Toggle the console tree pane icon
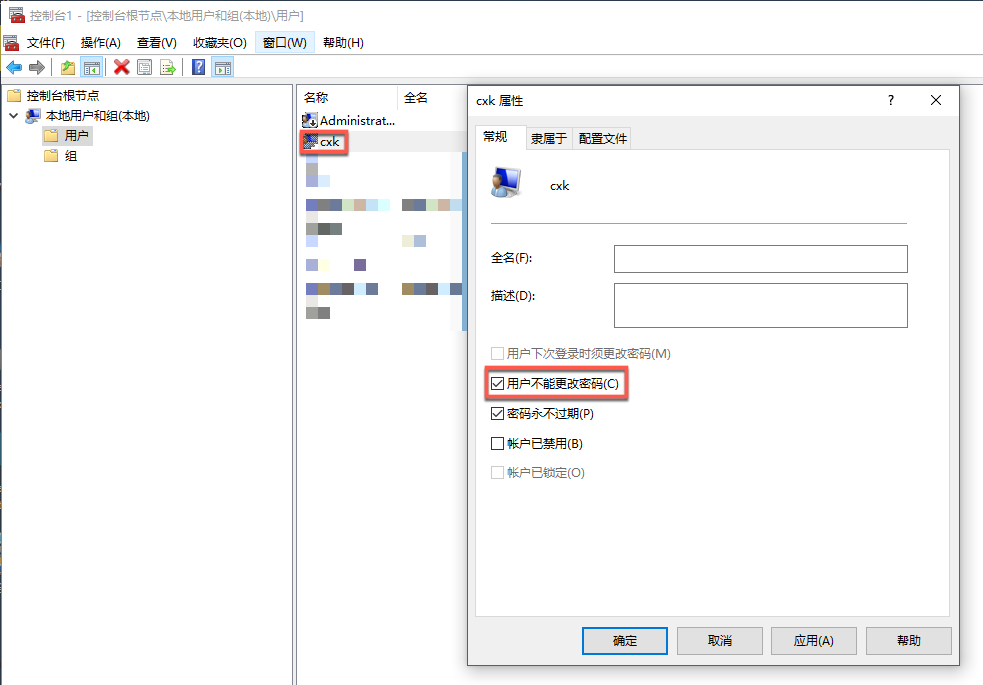 pyautogui.click(x=90, y=67)
